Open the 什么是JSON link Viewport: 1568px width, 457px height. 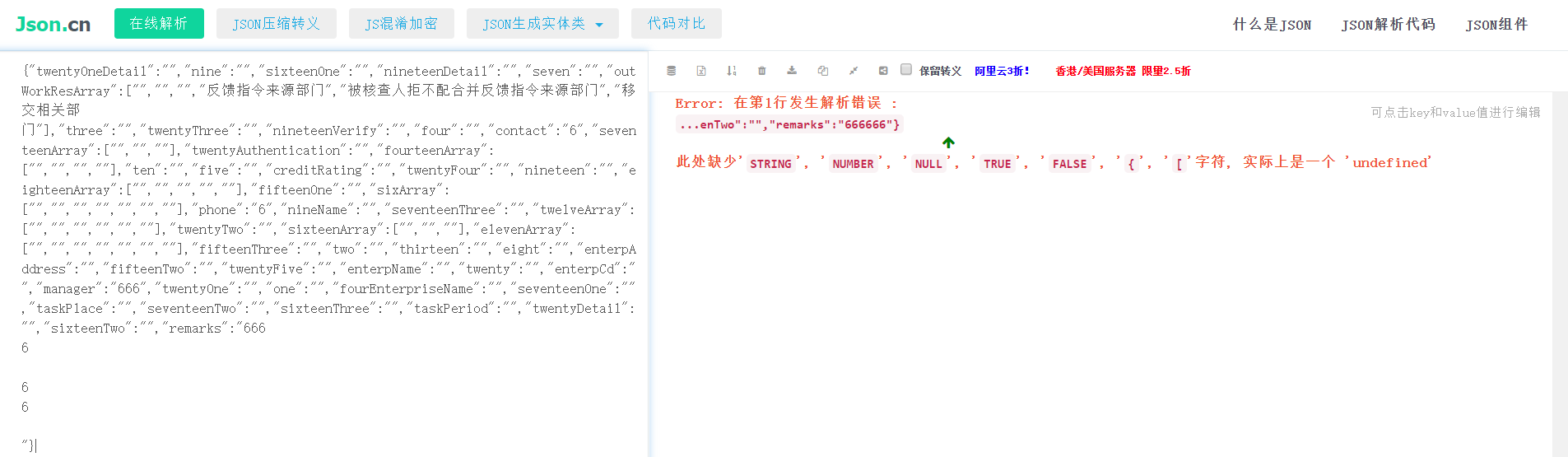click(x=1272, y=25)
